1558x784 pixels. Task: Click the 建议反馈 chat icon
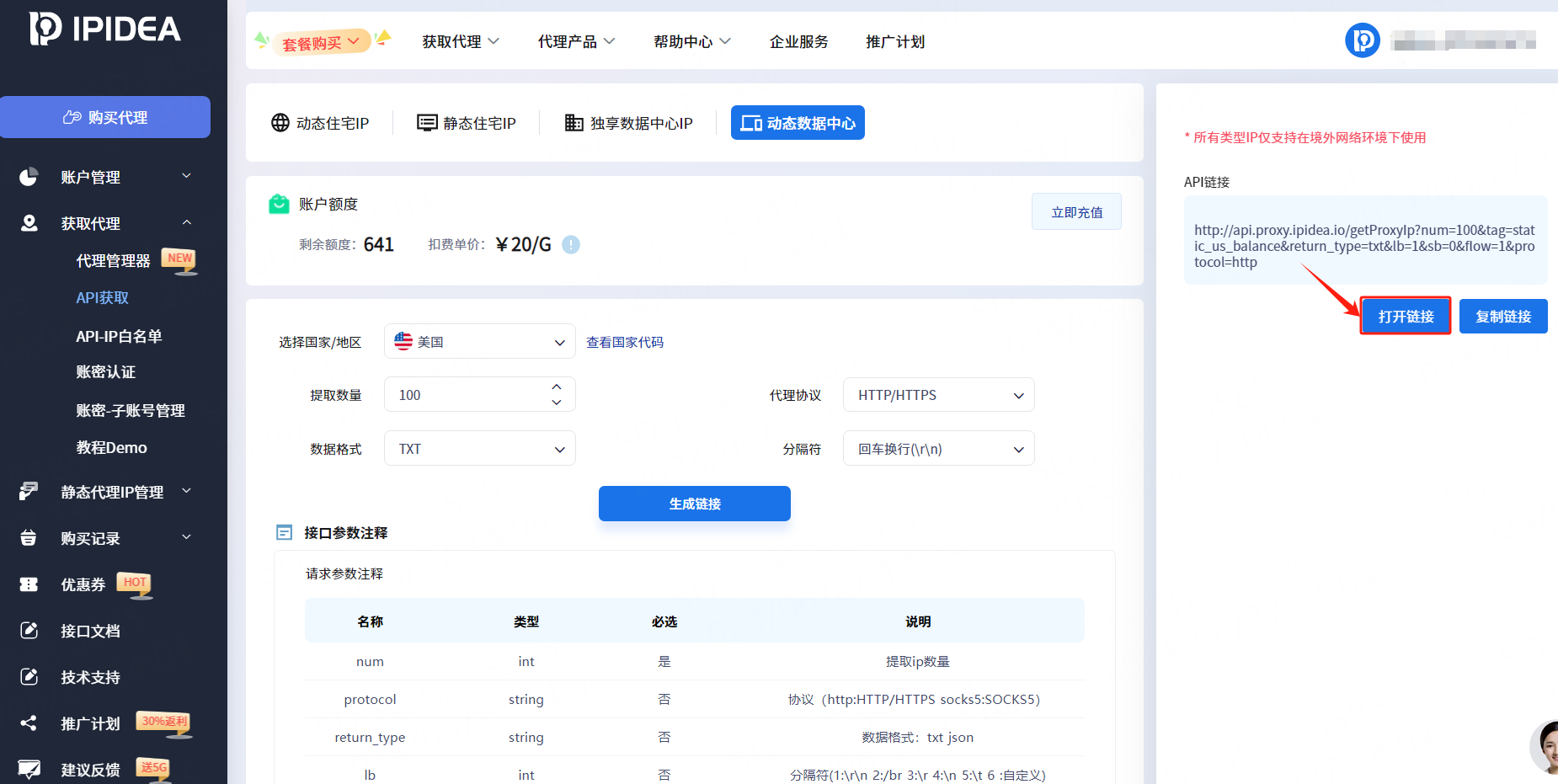pos(29,769)
